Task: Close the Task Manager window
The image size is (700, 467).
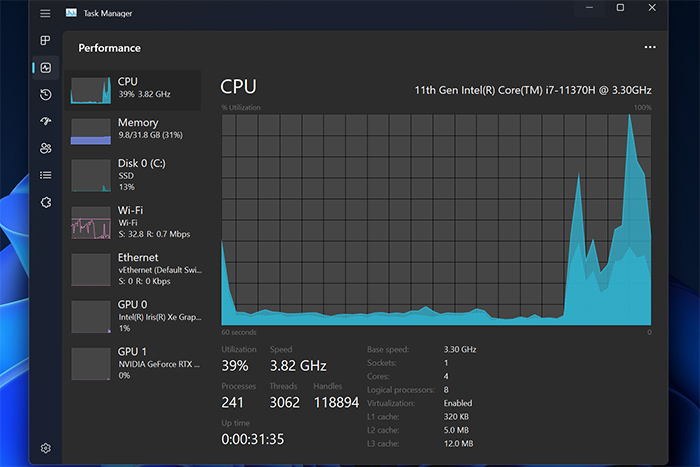Action: pos(652,8)
